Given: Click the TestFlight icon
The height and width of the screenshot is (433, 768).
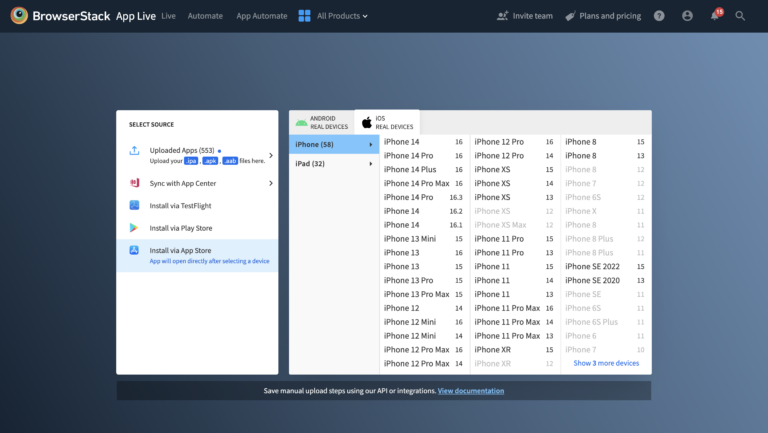Looking at the screenshot, I should (134, 205).
